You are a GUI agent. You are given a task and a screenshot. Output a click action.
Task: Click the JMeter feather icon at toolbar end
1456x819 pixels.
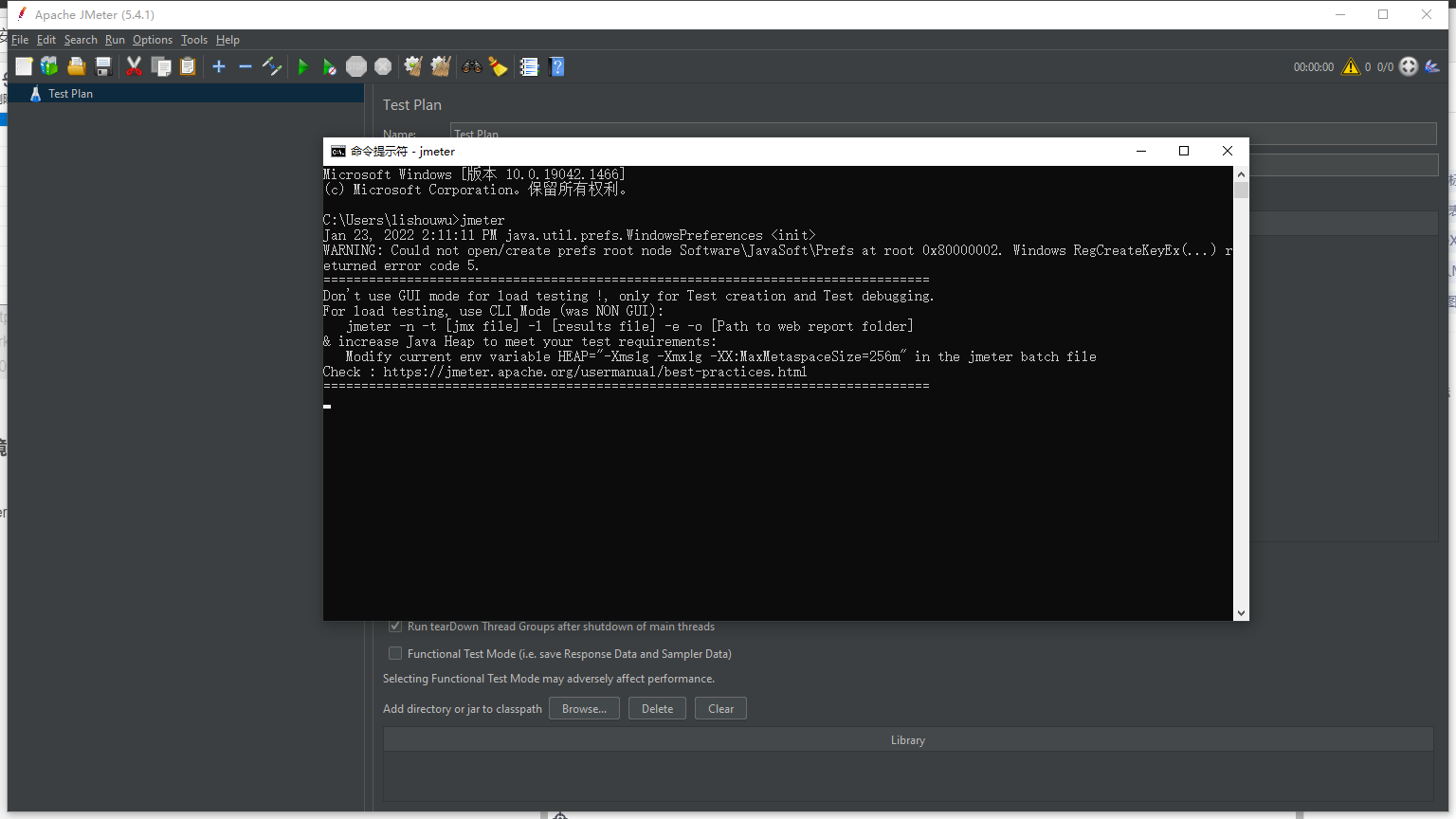click(1432, 66)
